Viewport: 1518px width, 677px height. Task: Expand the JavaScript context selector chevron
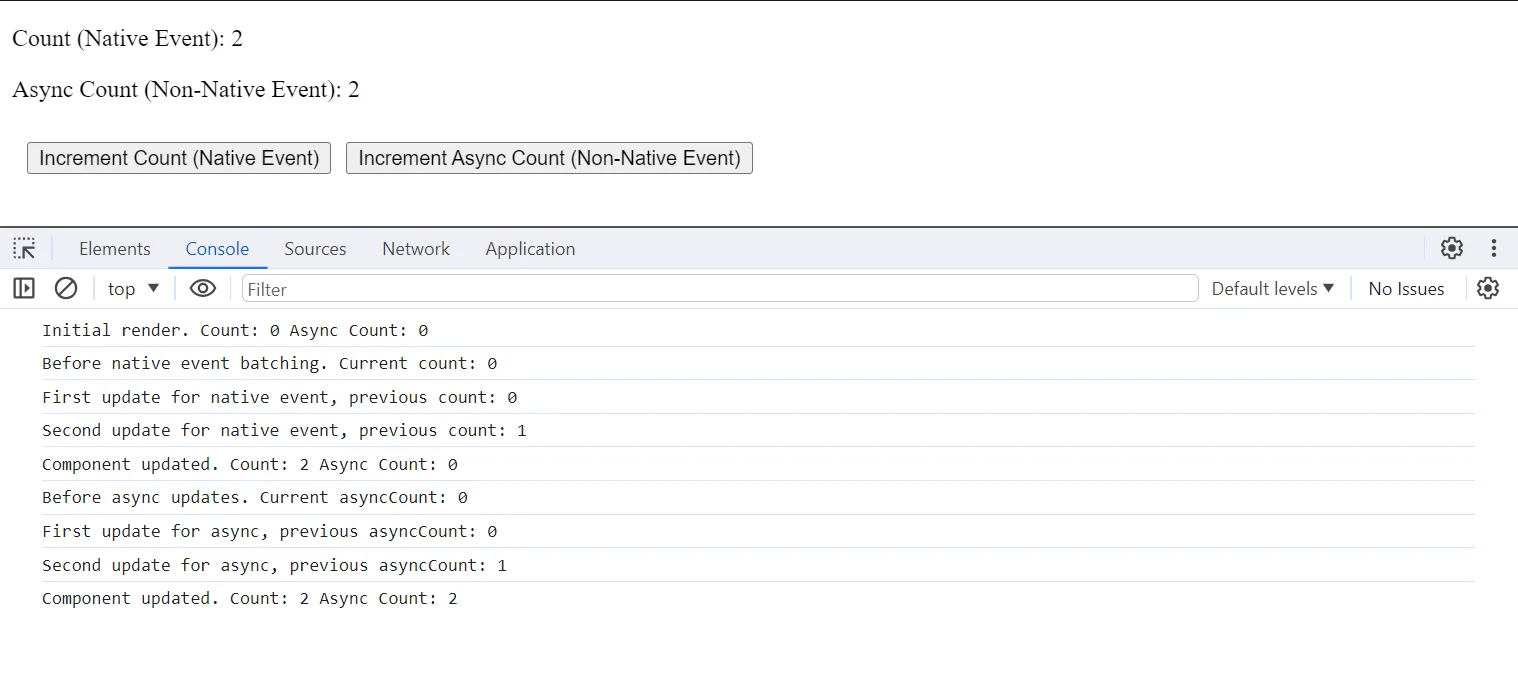[153, 288]
